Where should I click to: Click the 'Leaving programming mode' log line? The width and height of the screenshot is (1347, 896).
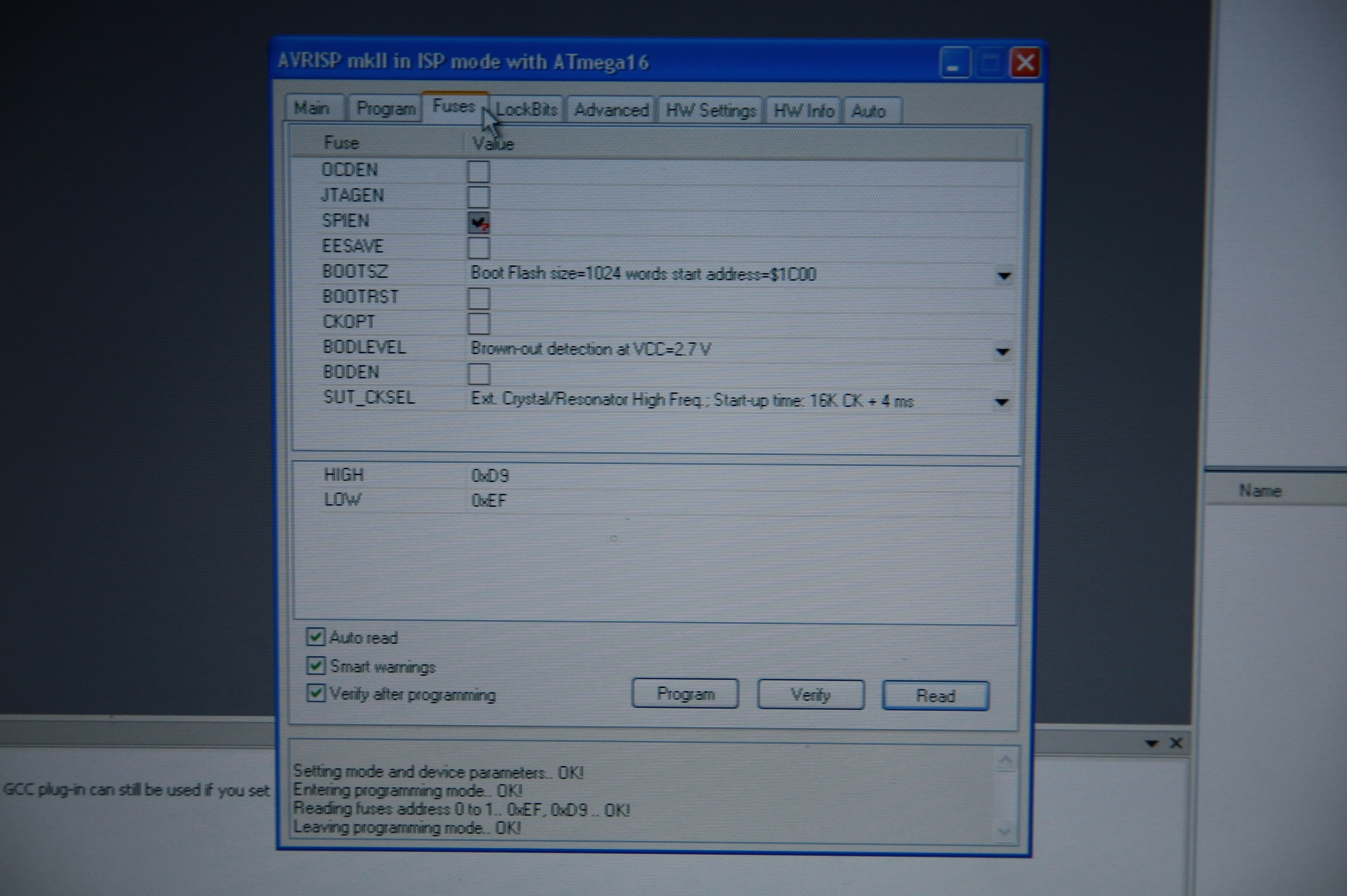[x=407, y=827]
